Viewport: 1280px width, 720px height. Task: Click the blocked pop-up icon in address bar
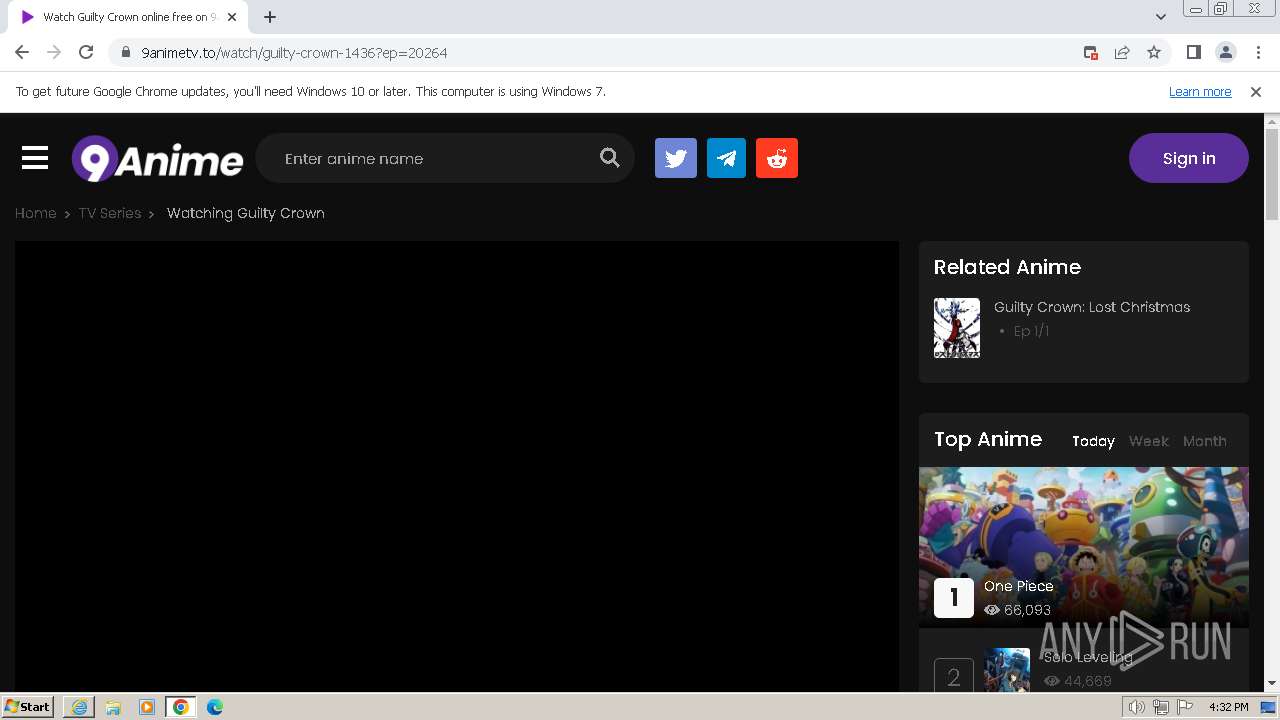pyautogui.click(x=1091, y=53)
